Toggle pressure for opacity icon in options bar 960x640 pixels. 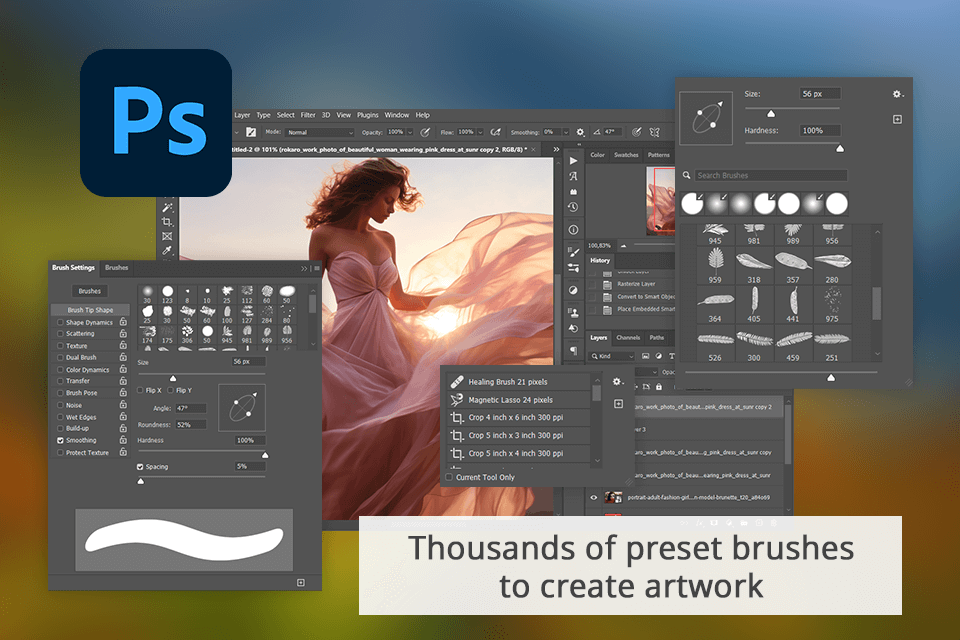click(425, 132)
